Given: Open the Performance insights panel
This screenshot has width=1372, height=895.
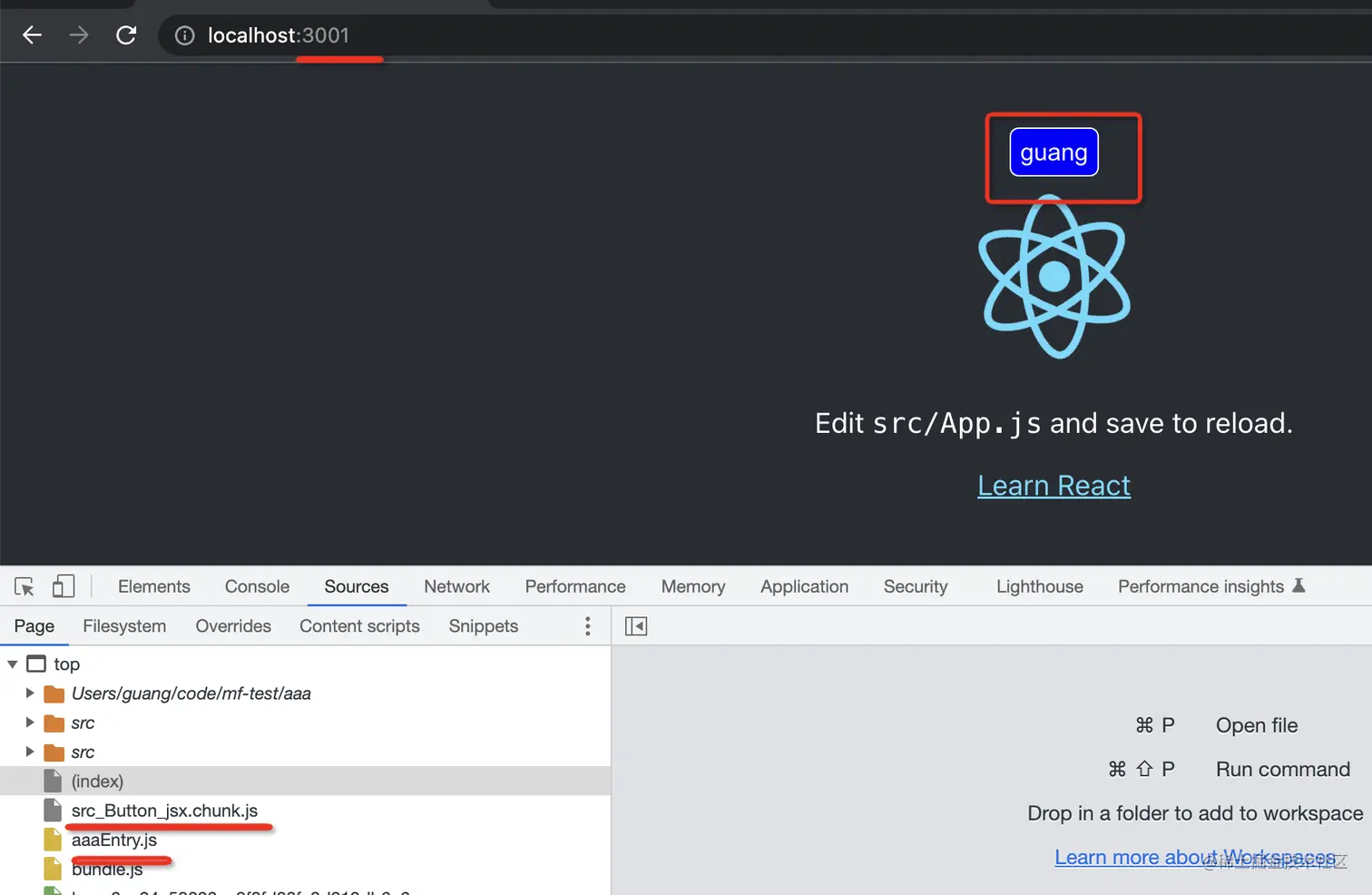Looking at the screenshot, I should click(1200, 586).
